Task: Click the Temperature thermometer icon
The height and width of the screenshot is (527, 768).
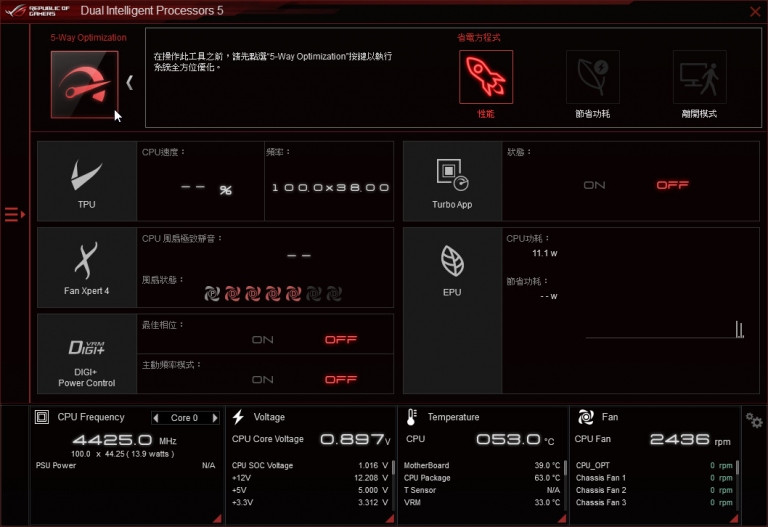Action: 411,417
